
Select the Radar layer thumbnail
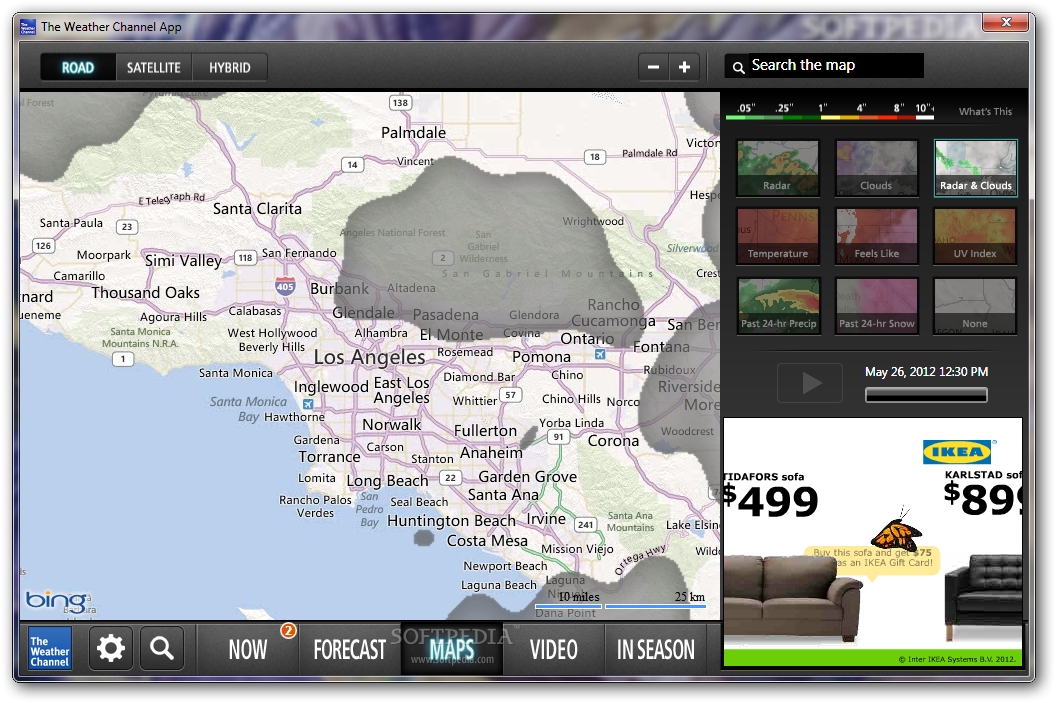[x=778, y=168]
